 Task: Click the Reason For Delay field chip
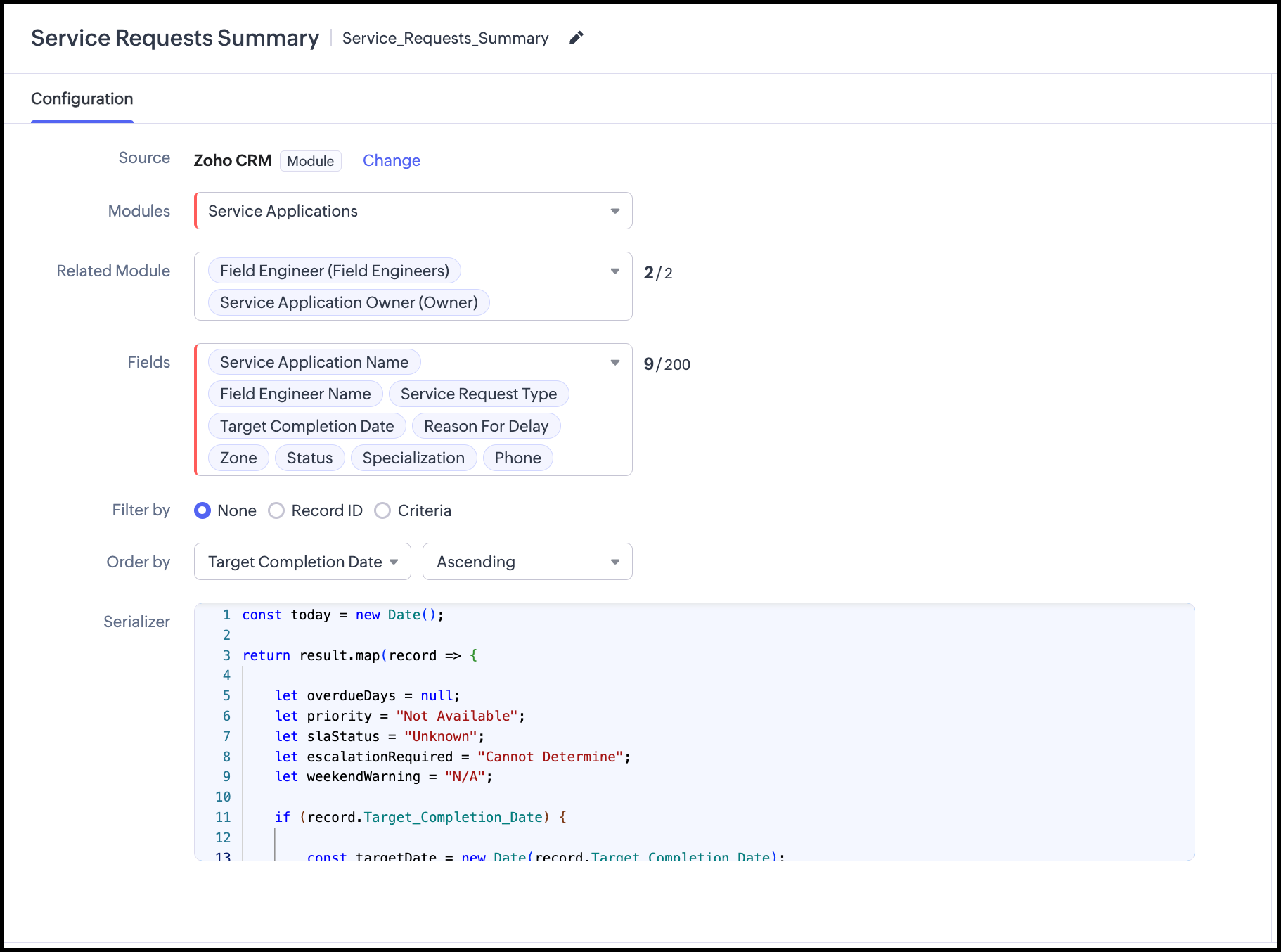487,426
